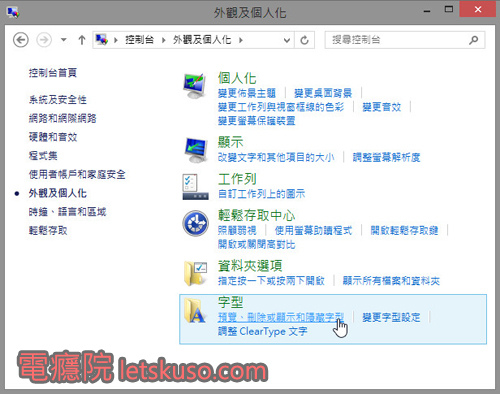Go up one level with the up arrow
This screenshot has height=394, width=500.
coord(82,40)
